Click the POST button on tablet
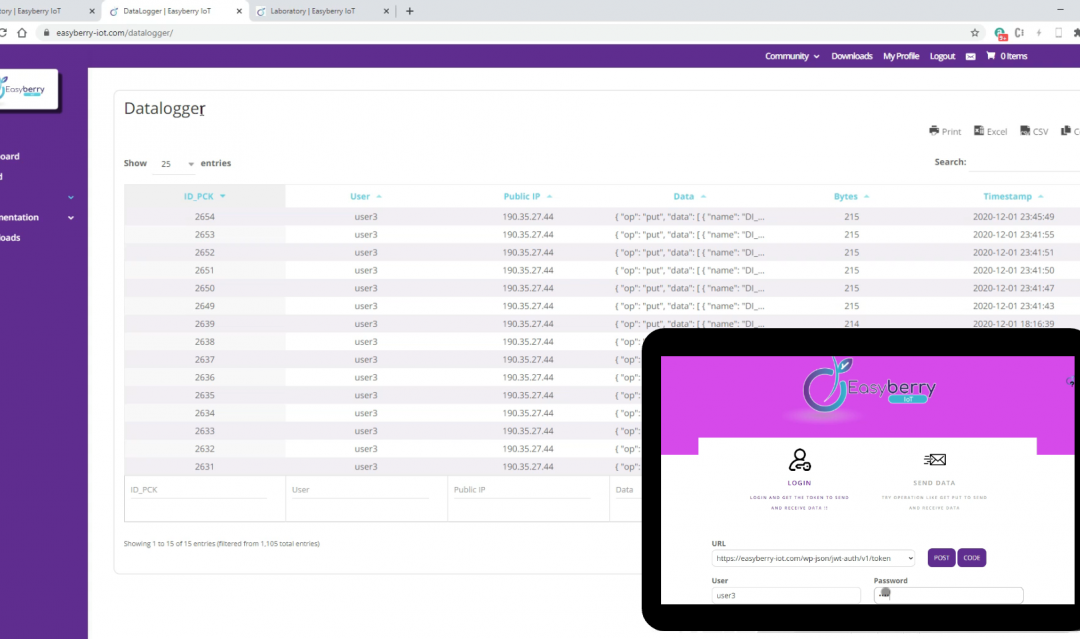Viewport: 1080px width, 639px height. (941, 558)
